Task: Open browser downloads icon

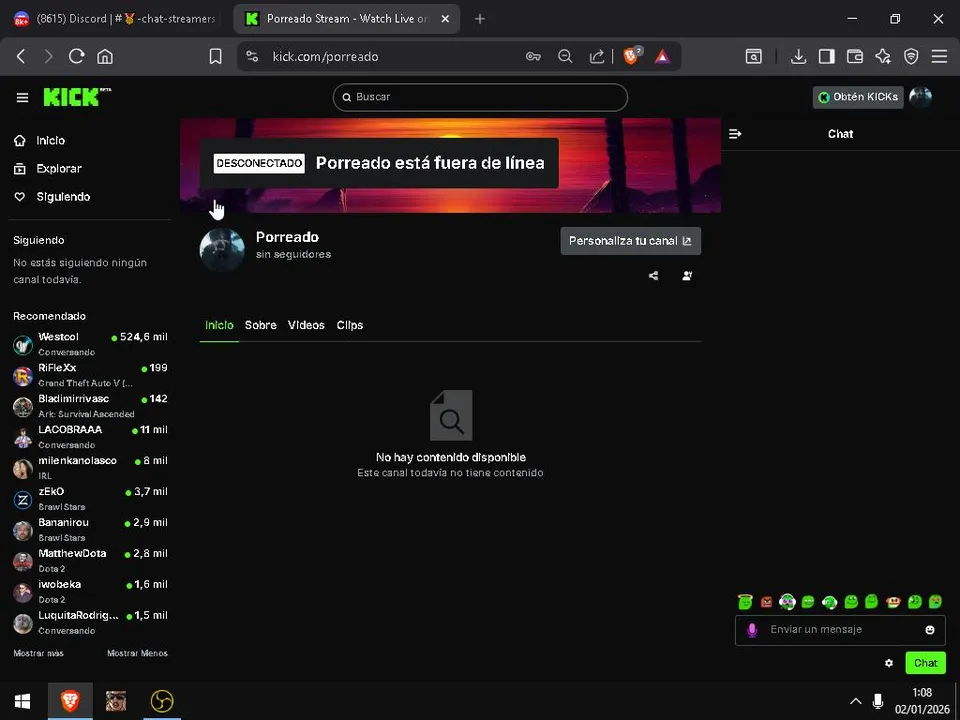Action: tap(798, 56)
